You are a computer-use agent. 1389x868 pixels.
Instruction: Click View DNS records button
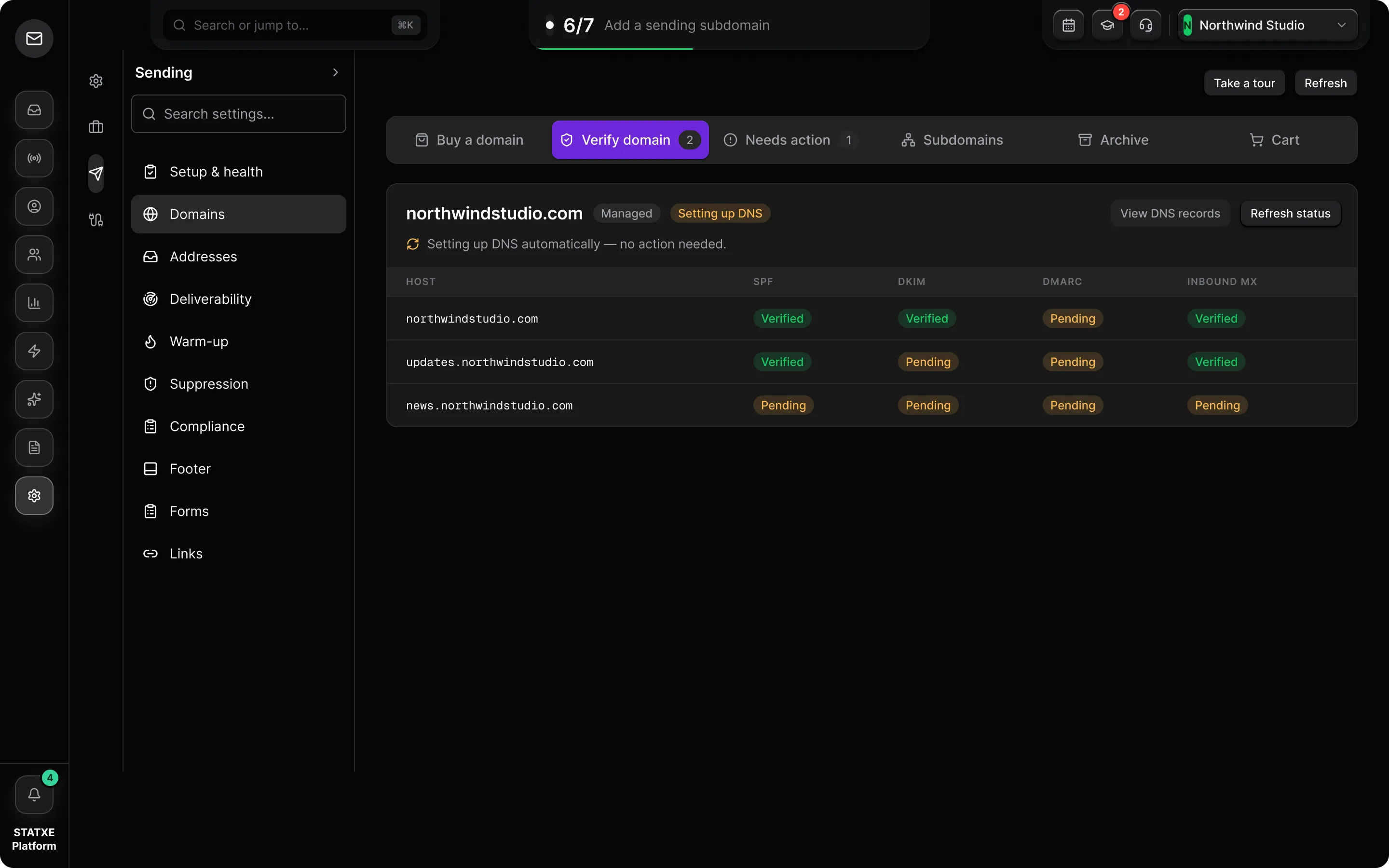point(1170,214)
